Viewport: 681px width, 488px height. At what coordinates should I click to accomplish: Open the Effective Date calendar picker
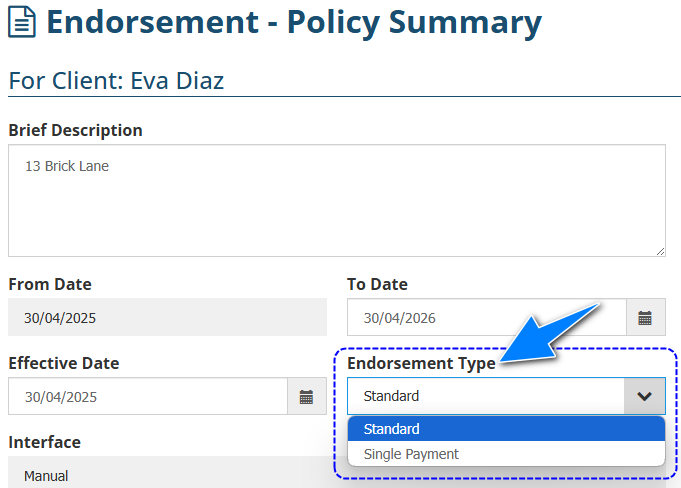tap(306, 397)
